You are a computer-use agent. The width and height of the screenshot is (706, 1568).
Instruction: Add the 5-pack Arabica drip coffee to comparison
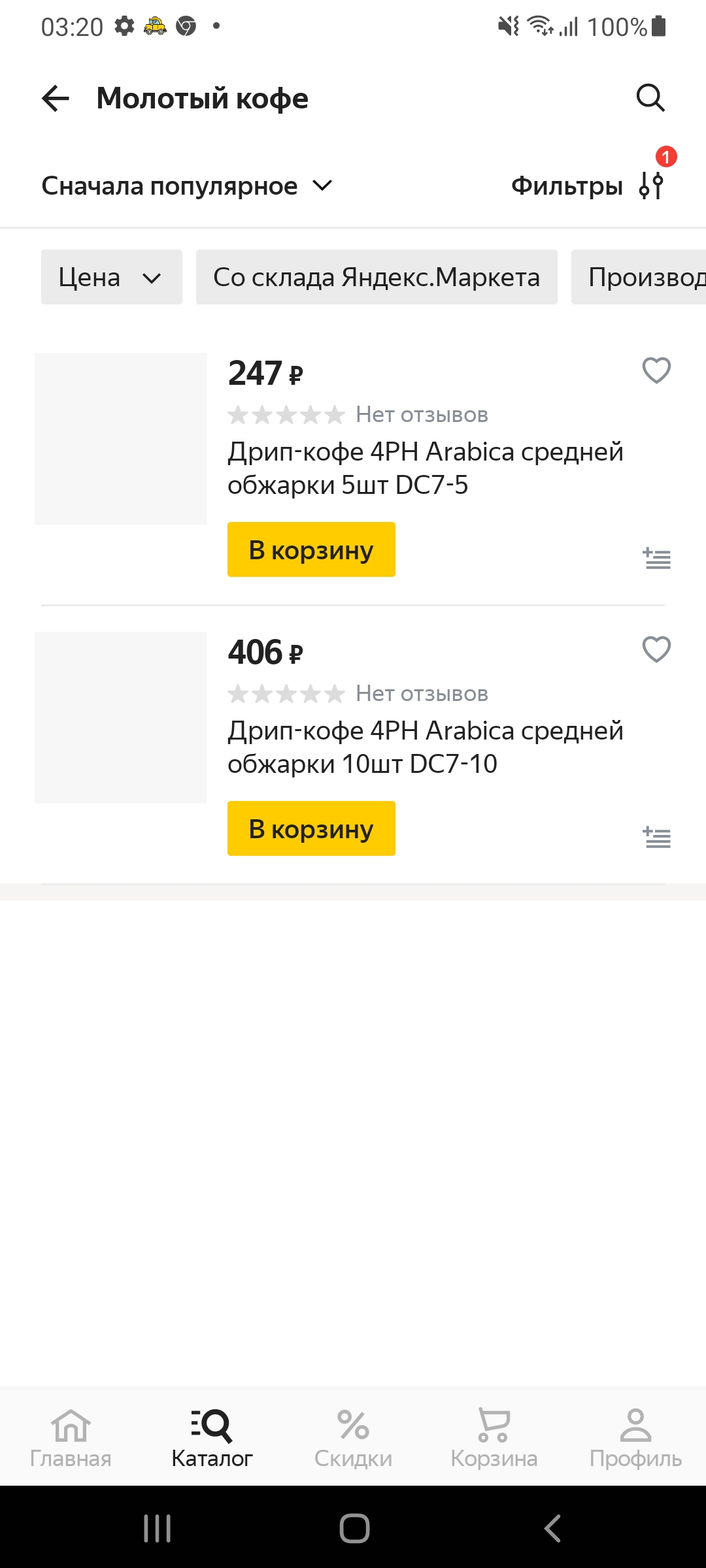[656, 559]
